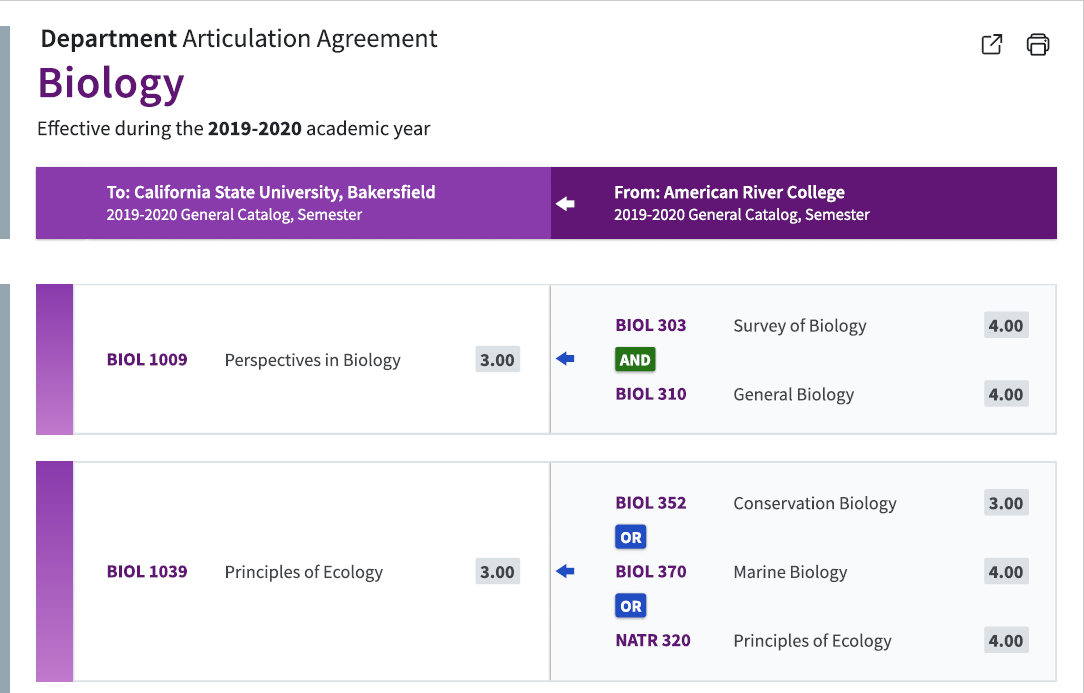Click 4.00 units badge for BIOL 370
The height and width of the screenshot is (693, 1084).
coord(1006,572)
